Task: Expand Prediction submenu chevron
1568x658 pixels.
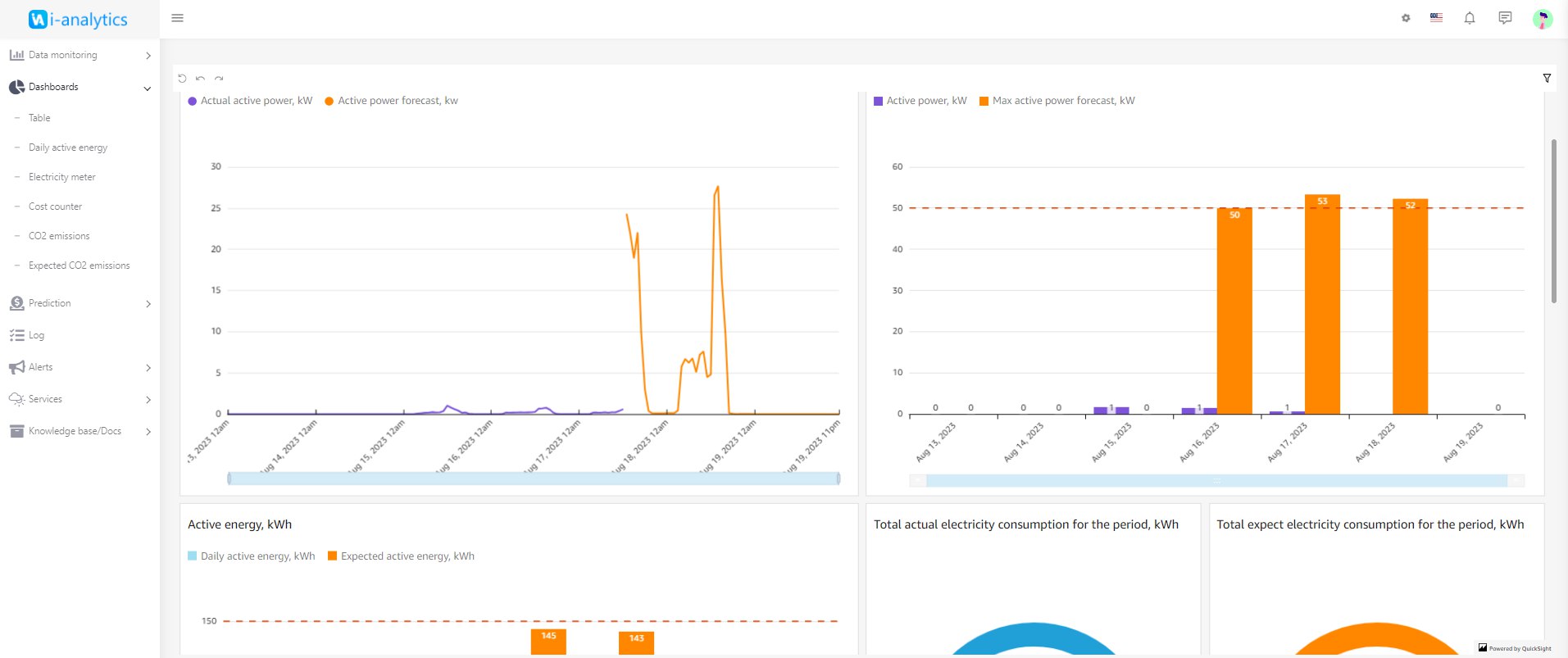Action: pyautogui.click(x=148, y=304)
